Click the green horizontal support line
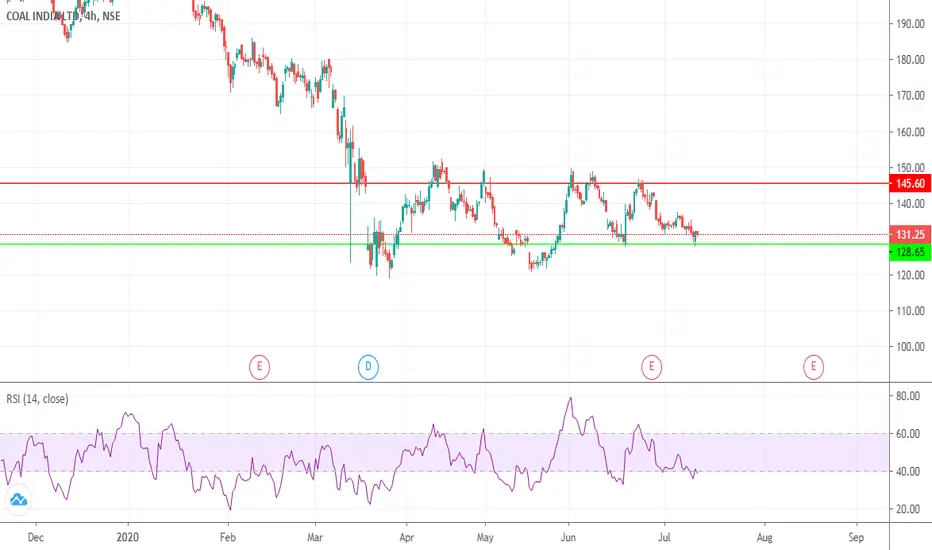Image resolution: width=932 pixels, height=550 pixels. pyautogui.click(x=445, y=244)
